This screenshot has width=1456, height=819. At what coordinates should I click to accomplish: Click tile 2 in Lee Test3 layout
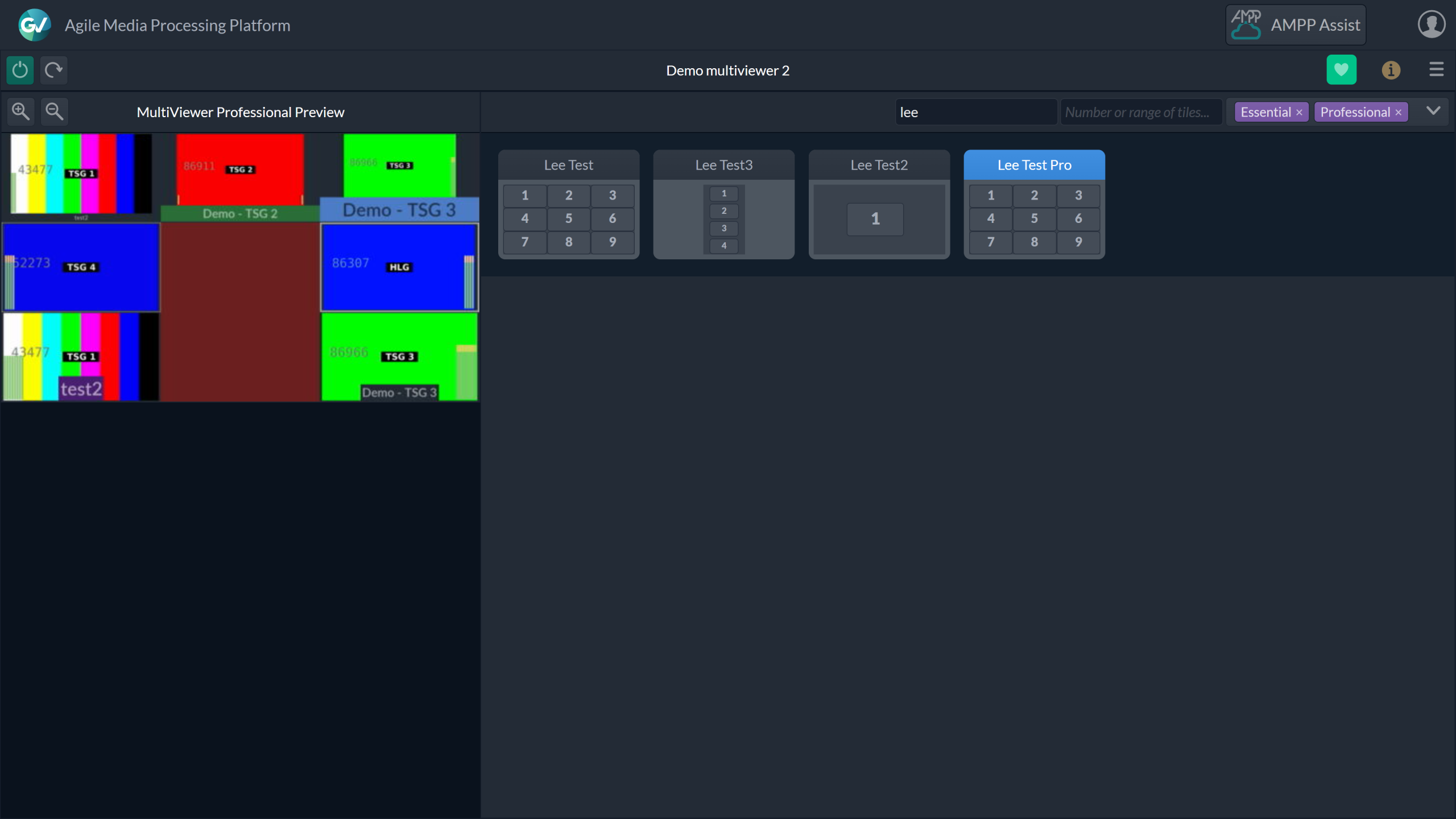point(724,211)
